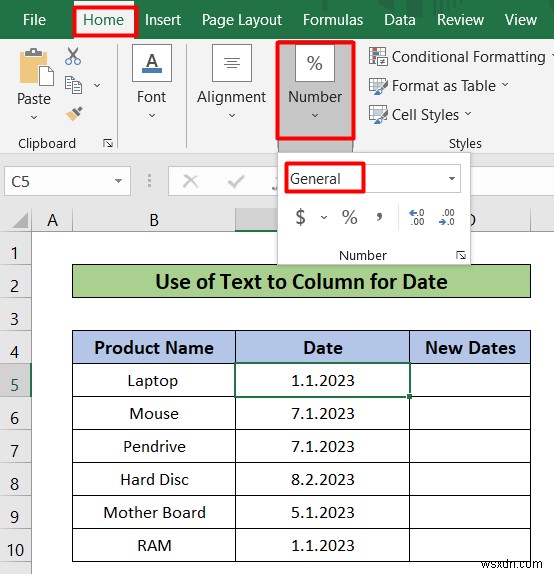The height and width of the screenshot is (574, 554).
Task: Apply Accounting dollar format
Action: [x=300, y=217]
